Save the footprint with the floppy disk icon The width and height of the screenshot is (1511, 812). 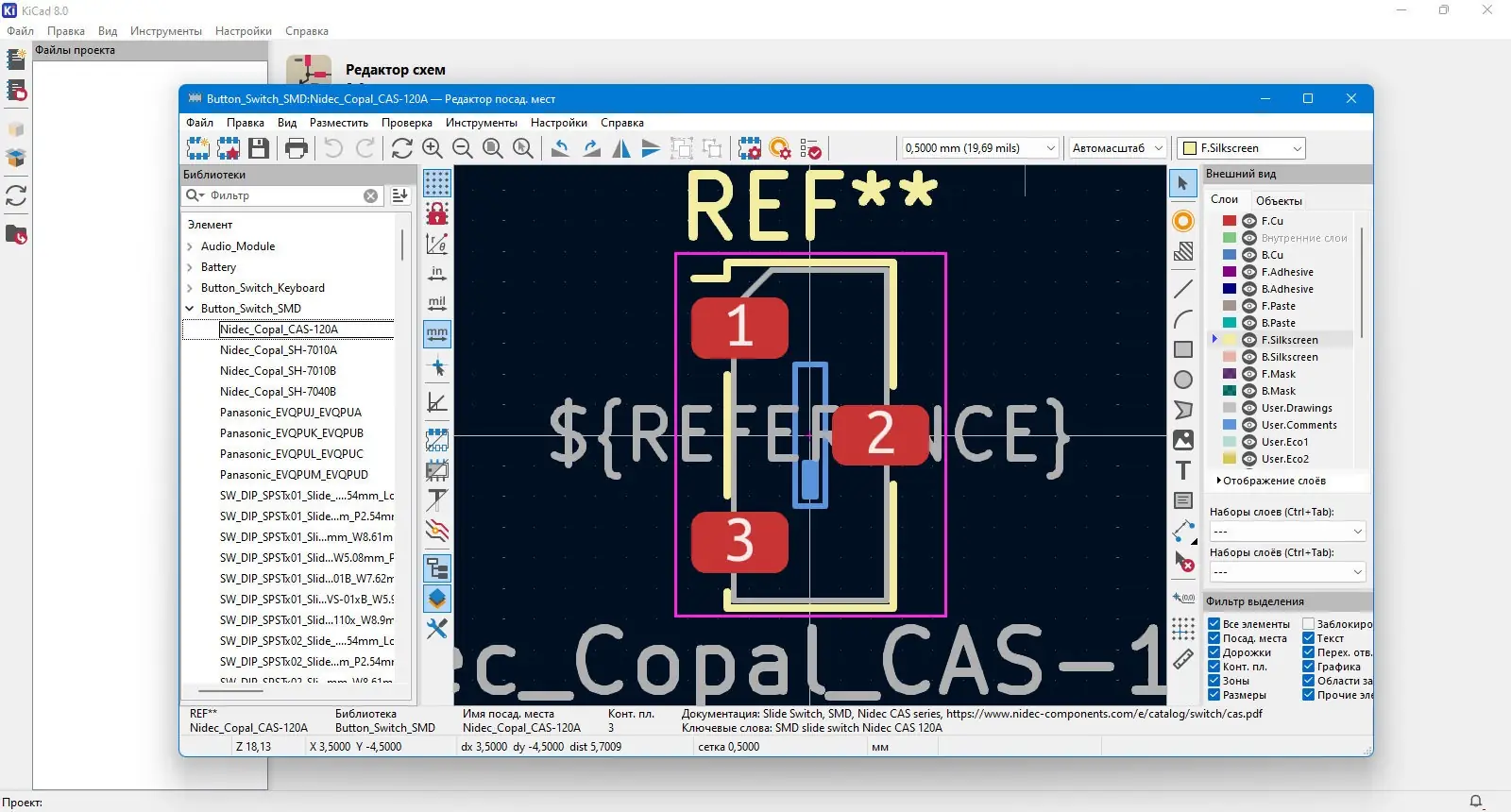(x=259, y=148)
